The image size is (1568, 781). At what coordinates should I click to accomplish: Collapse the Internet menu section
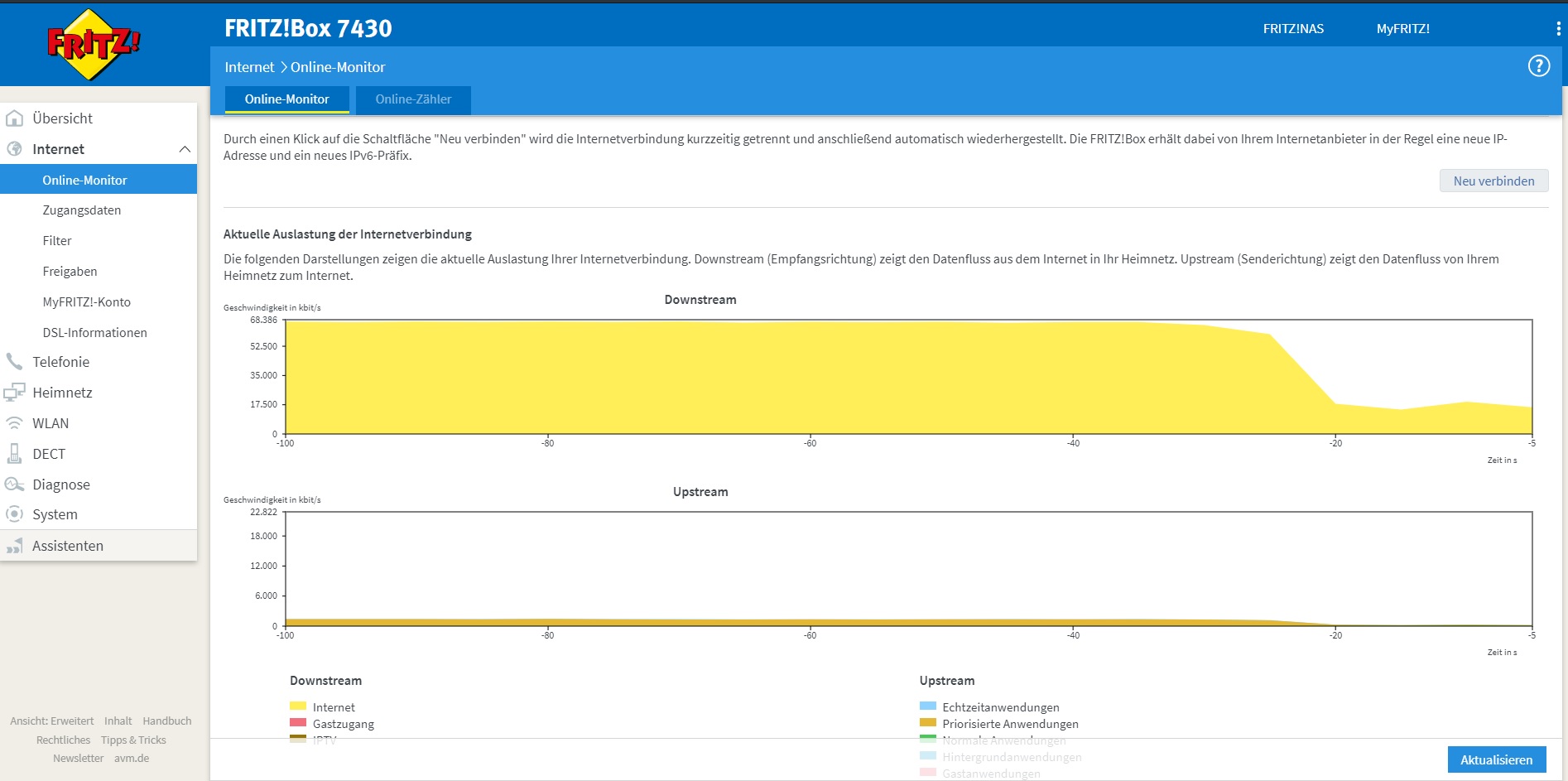pos(185,149)
